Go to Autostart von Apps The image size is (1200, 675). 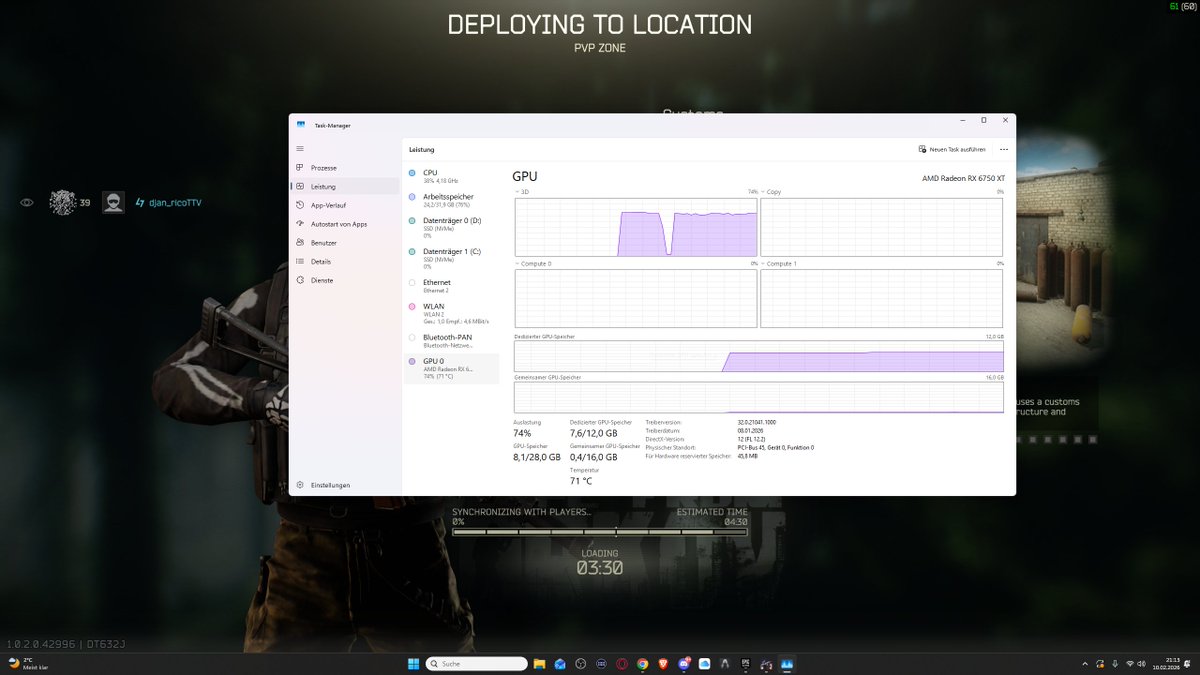(344, 224)
